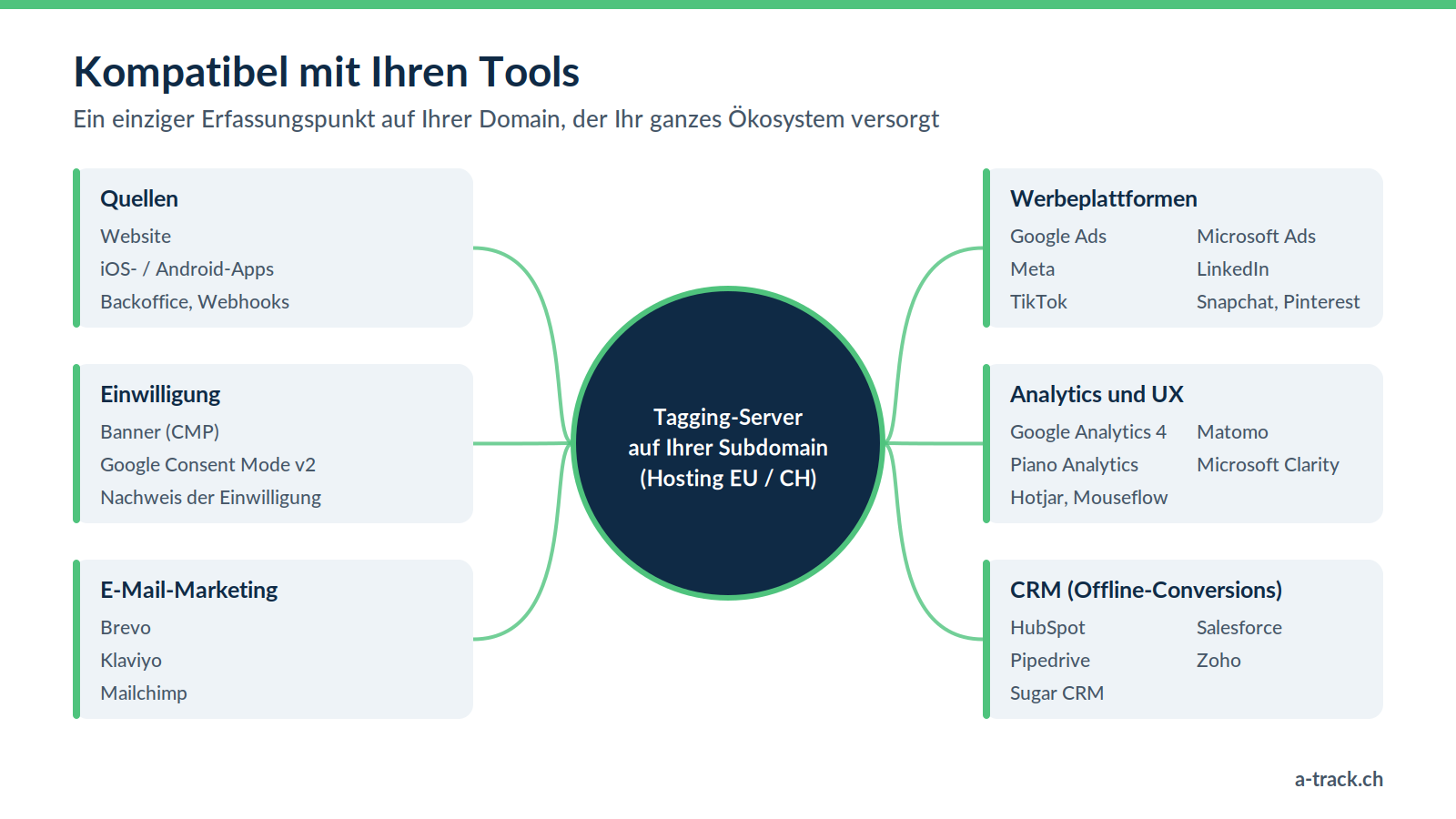Click 'Google Consent Mode v2'

tap(207, 464)
